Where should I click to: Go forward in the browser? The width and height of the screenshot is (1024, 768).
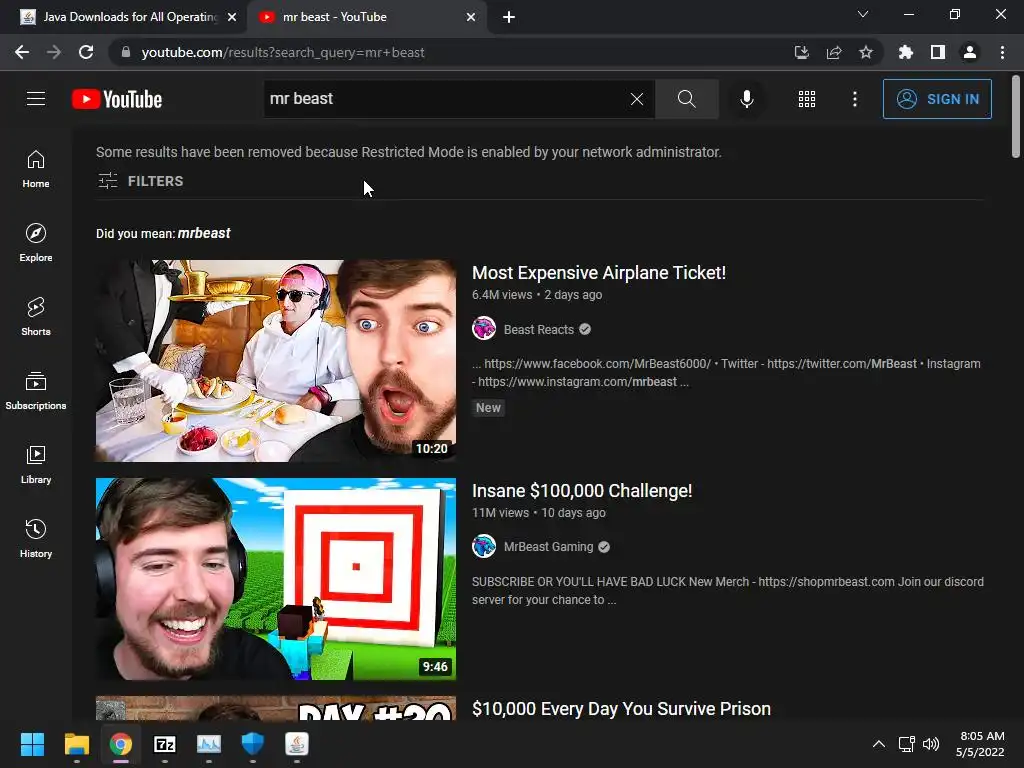(54, 52)
